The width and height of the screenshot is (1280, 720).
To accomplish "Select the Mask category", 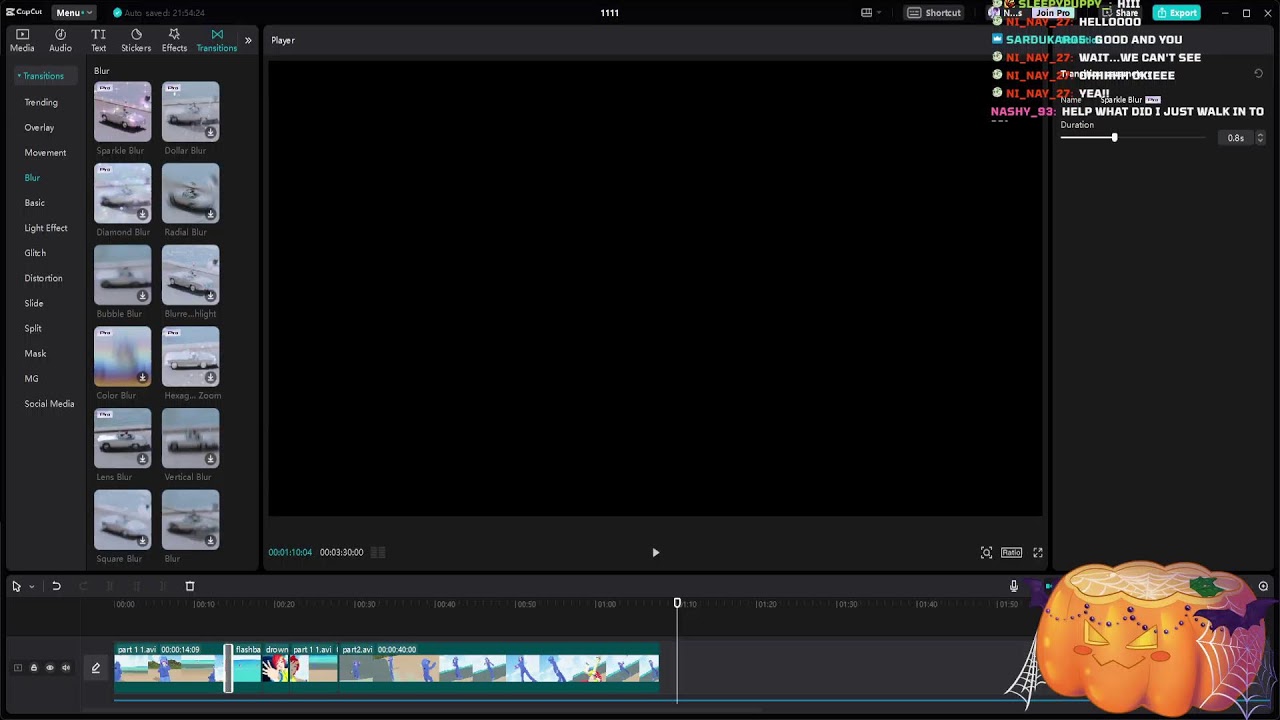I will click(35, 353).
